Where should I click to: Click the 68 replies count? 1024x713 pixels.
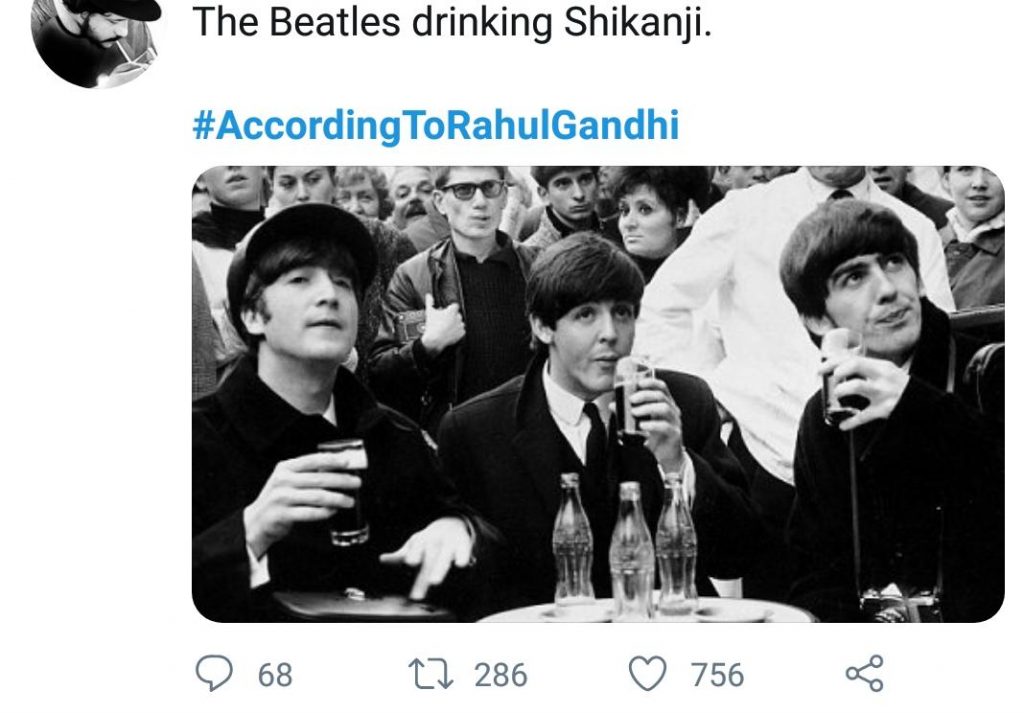276,675
